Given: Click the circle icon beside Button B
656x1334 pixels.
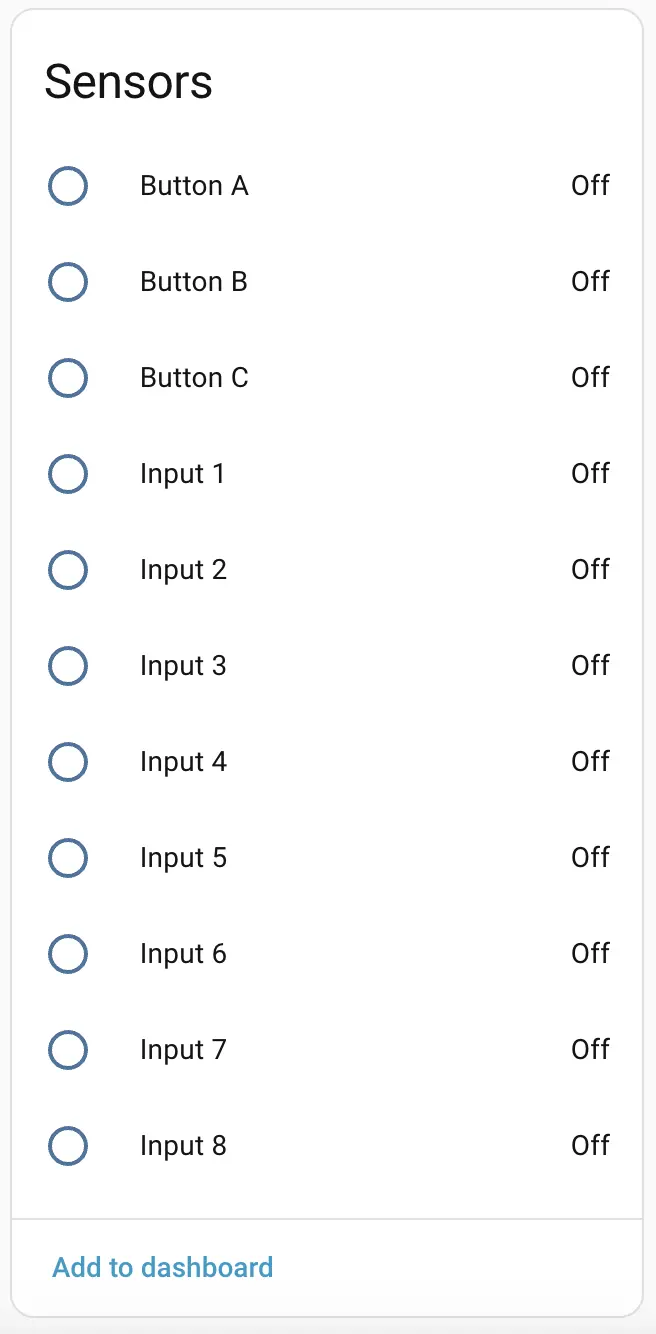Looking at the screenshot, I should point(68,282).
